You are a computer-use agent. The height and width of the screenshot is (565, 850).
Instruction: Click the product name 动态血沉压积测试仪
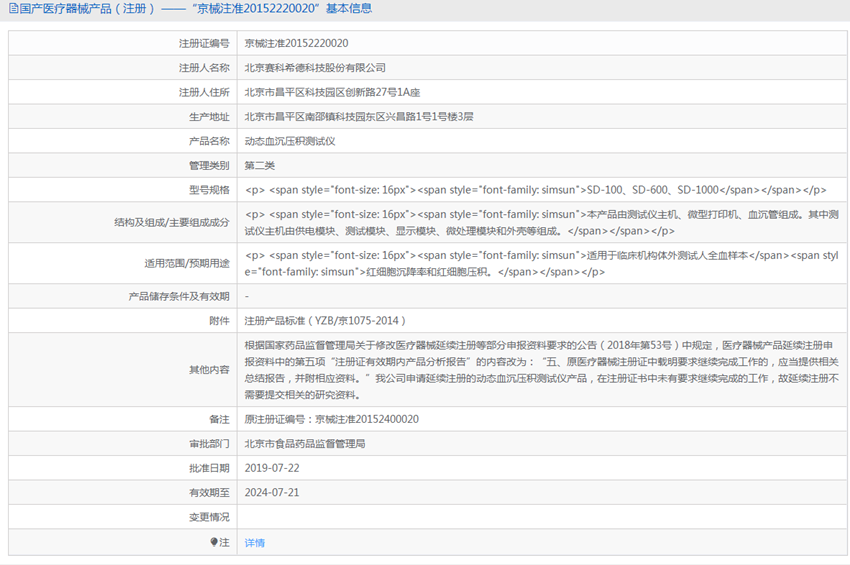[289, 141]
